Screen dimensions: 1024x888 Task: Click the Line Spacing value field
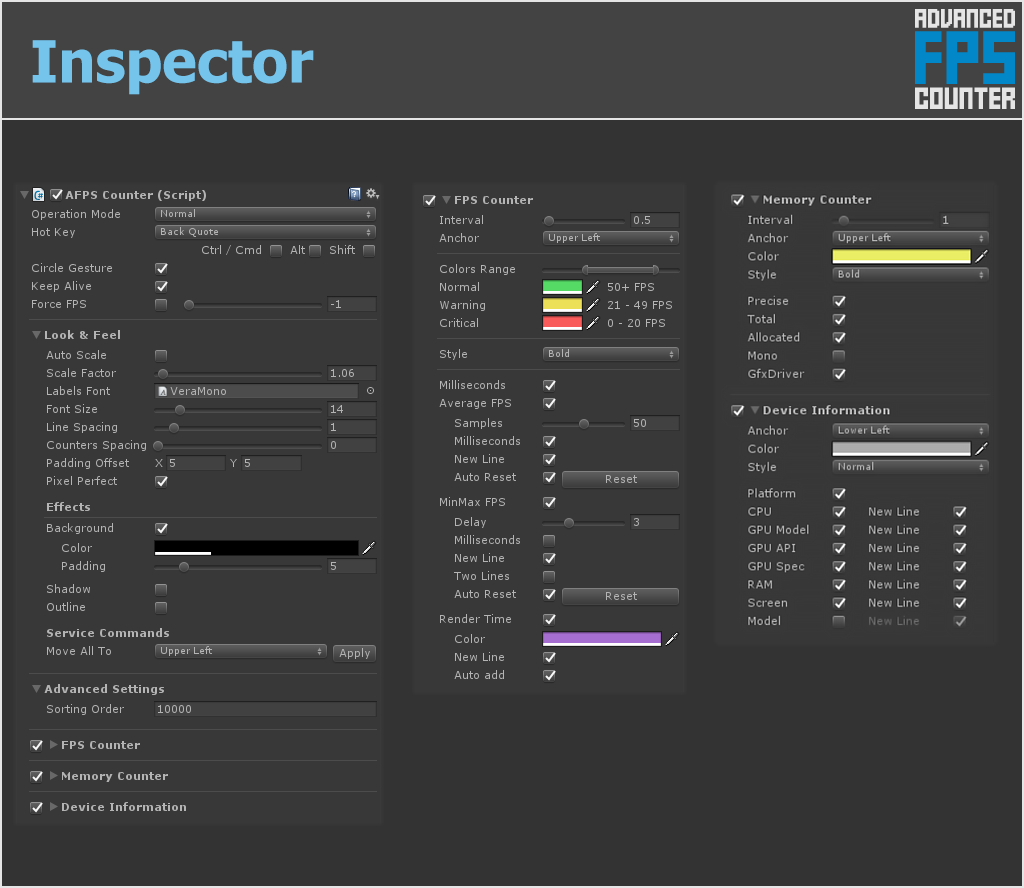tap(352, 427)
